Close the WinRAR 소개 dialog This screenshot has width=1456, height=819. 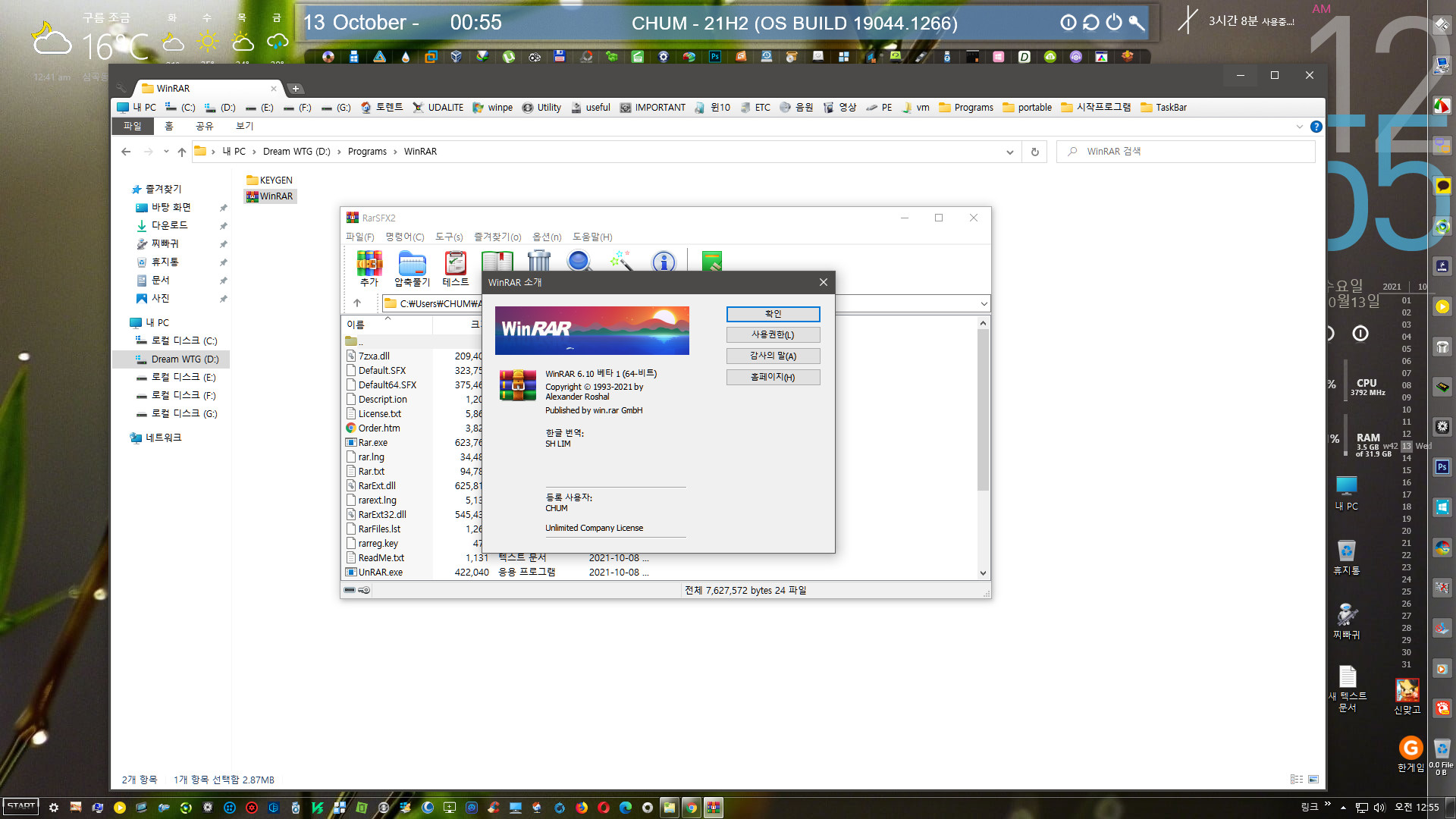click(x=824, y=282)
